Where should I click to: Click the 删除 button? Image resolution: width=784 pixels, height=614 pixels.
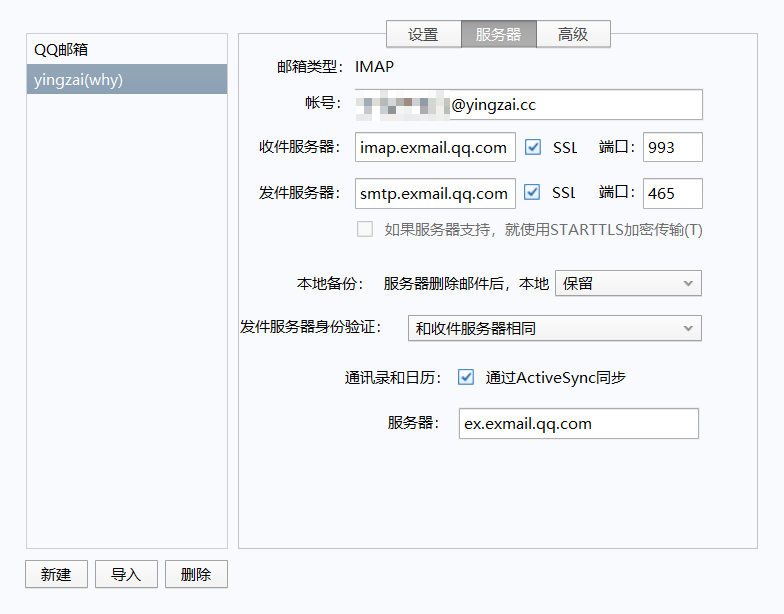(196, 574)
